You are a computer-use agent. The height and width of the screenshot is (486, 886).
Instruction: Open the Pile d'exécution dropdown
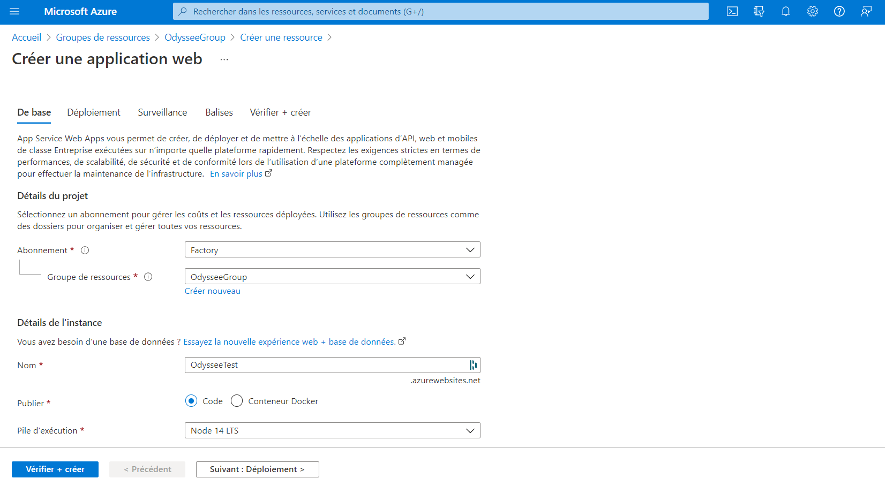tap(333, 431)
